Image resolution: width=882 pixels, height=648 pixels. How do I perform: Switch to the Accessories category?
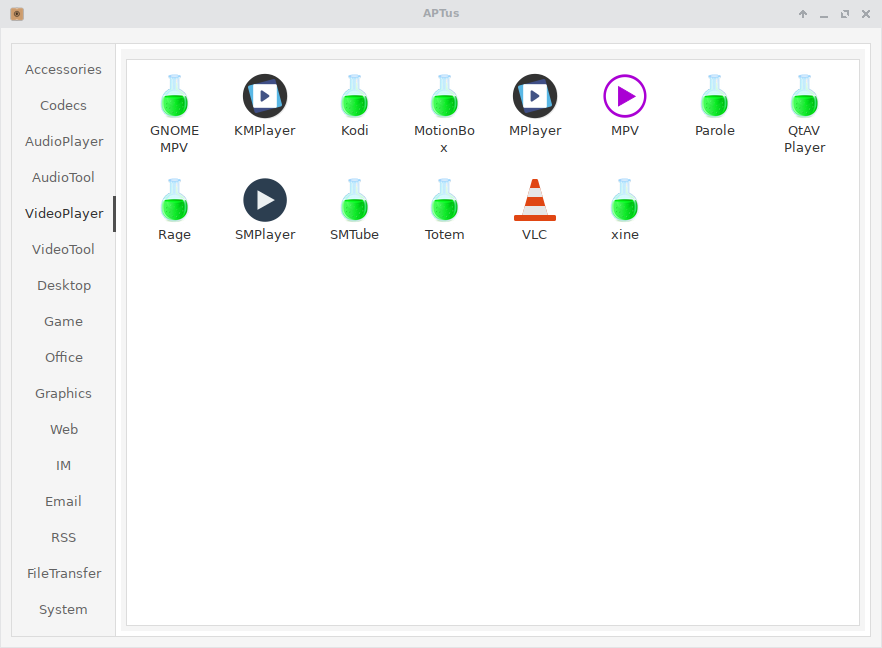click(x=64, y=69)
